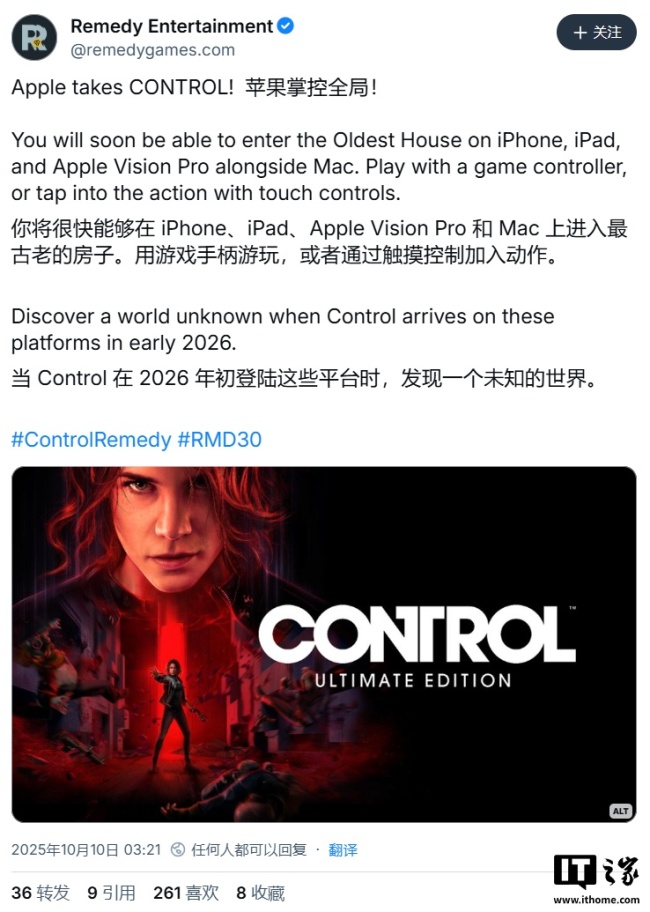This screenshot has width=650, height=912.
Task: Show the image ALT description badge
Action: [x=620, y=811]
